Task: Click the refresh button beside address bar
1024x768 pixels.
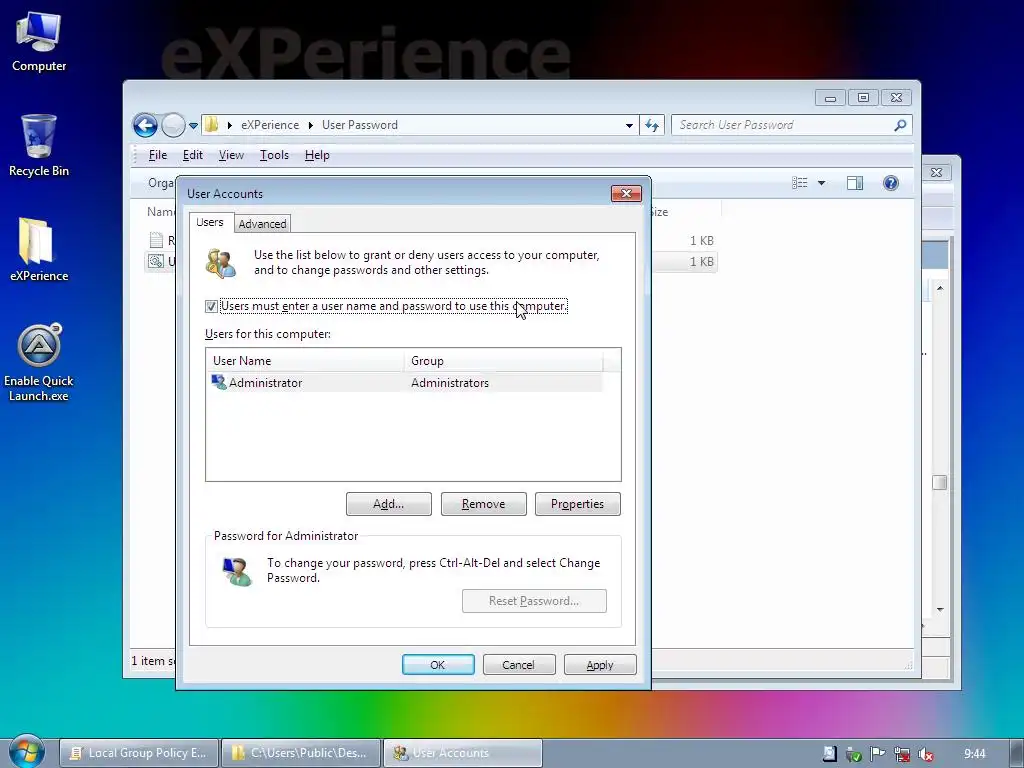Action: [652, 125]
